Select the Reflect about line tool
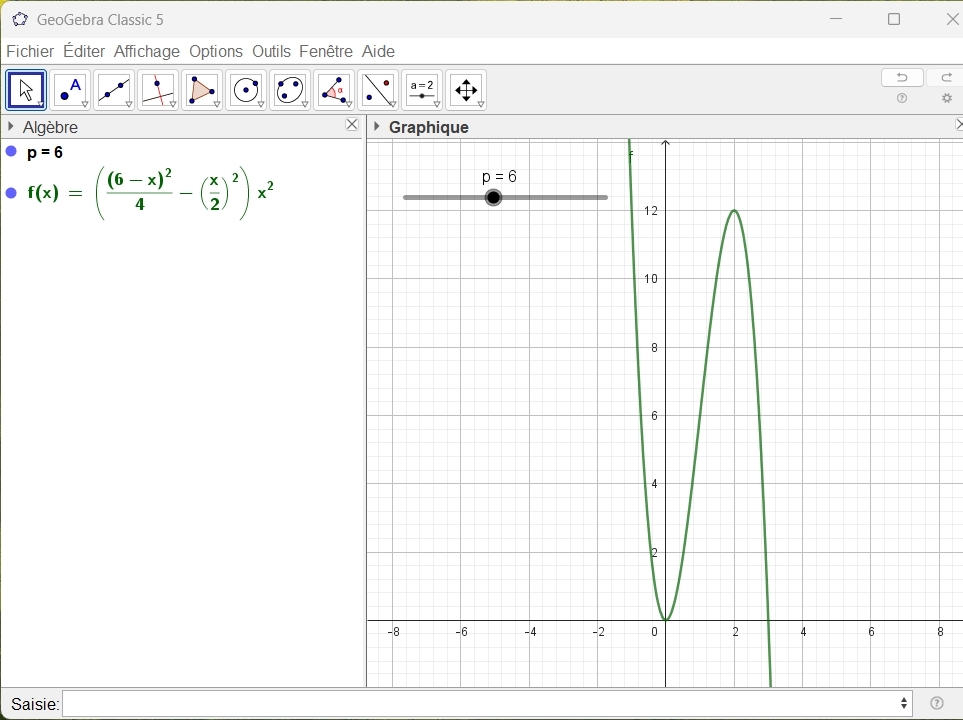This screenshot has height=720, width=963. click(378, 90)
